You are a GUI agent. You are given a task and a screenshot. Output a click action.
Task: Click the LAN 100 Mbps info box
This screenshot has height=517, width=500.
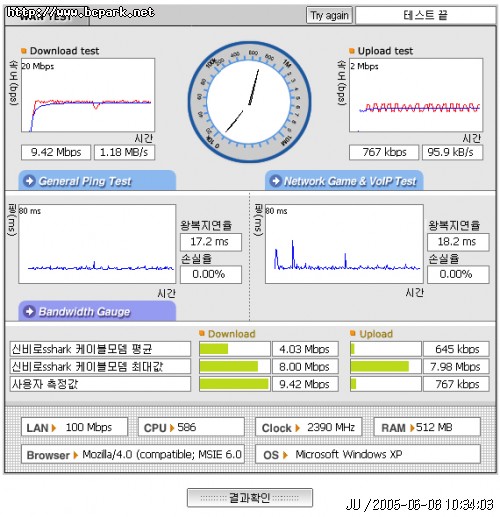(x=74, y=427)
